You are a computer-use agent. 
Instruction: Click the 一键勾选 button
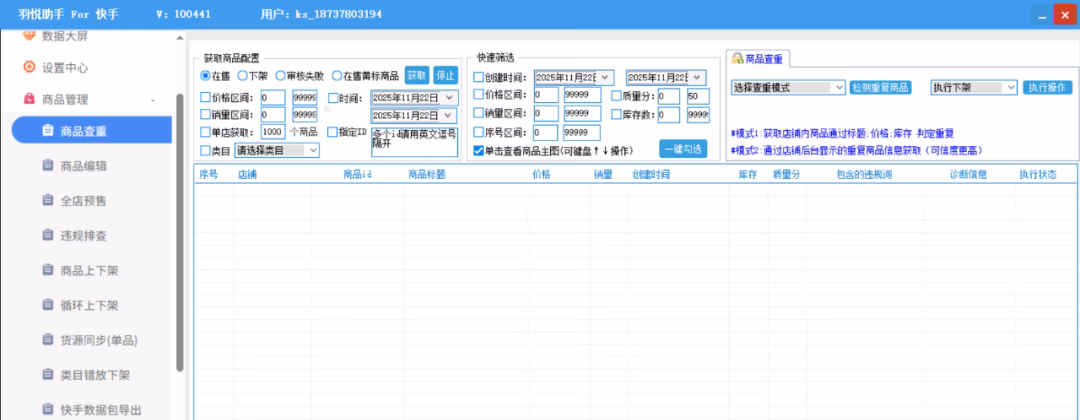point(683,149)
